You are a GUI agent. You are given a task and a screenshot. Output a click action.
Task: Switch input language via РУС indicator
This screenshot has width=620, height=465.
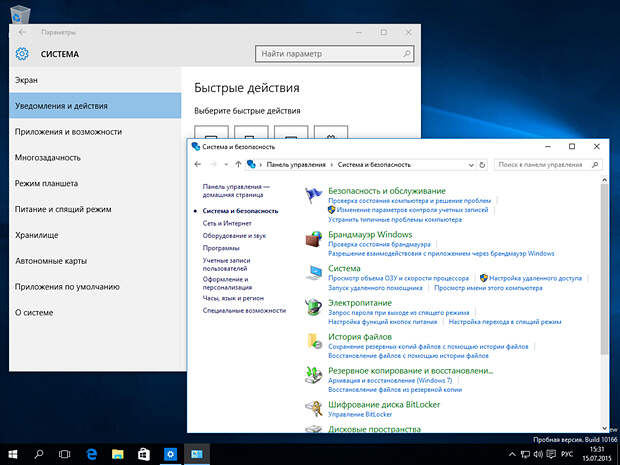tap(567, 454)
